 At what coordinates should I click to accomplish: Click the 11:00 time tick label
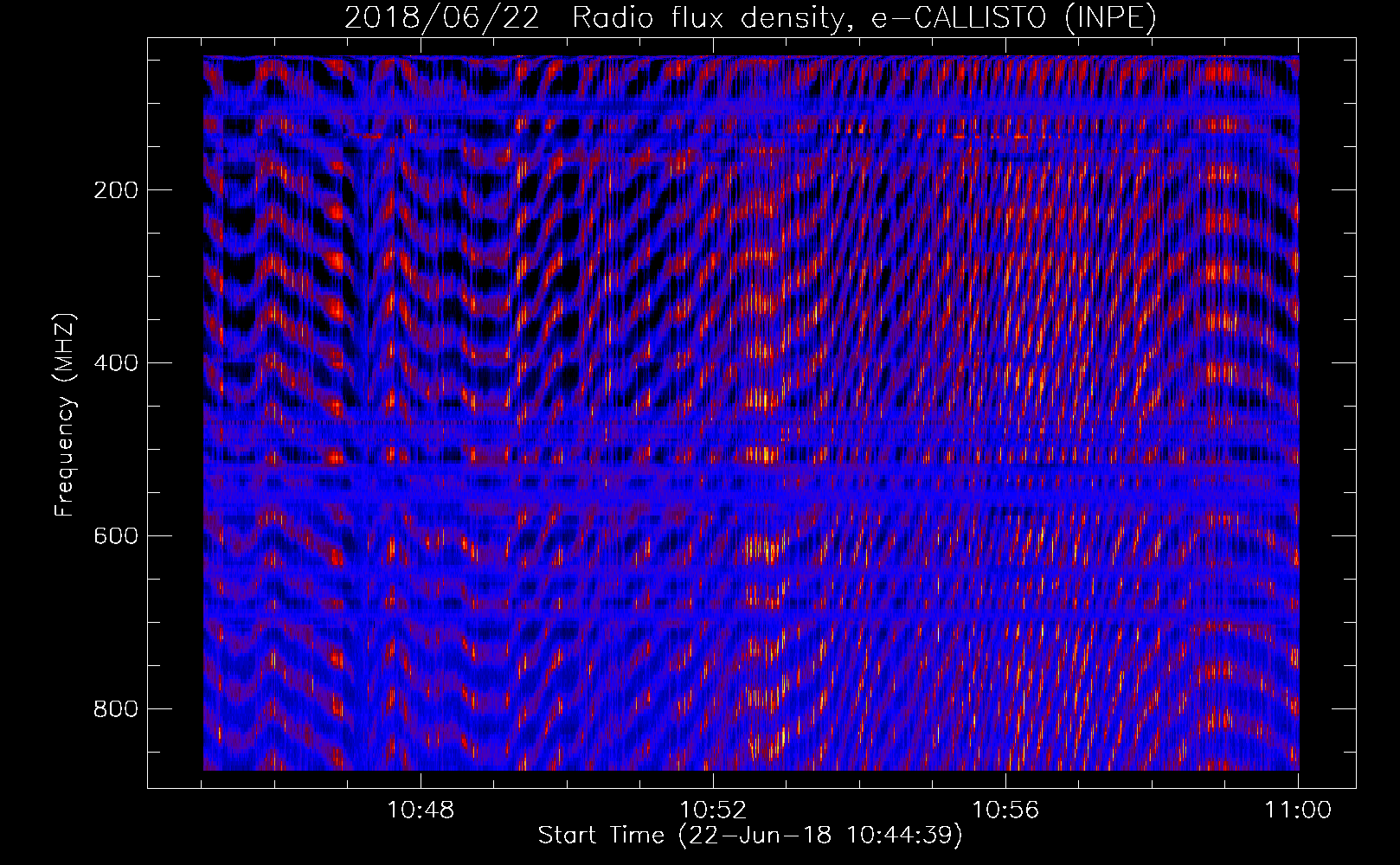pos(1298,811)
